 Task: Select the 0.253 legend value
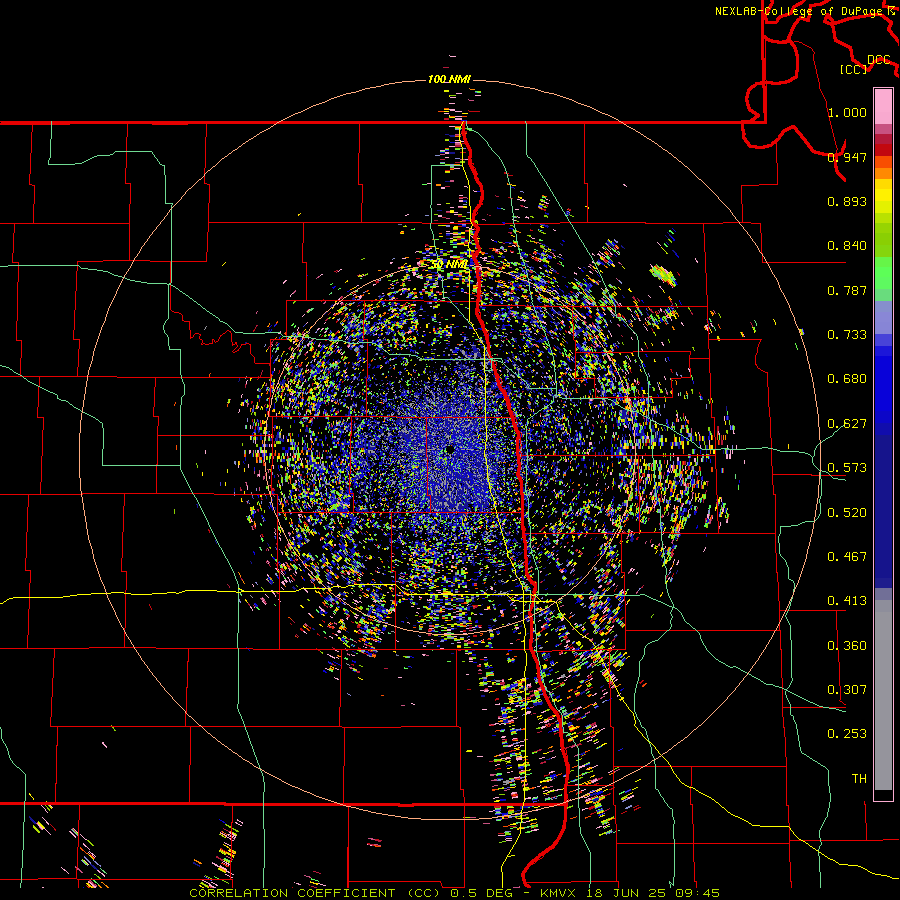tap(847, 734)
